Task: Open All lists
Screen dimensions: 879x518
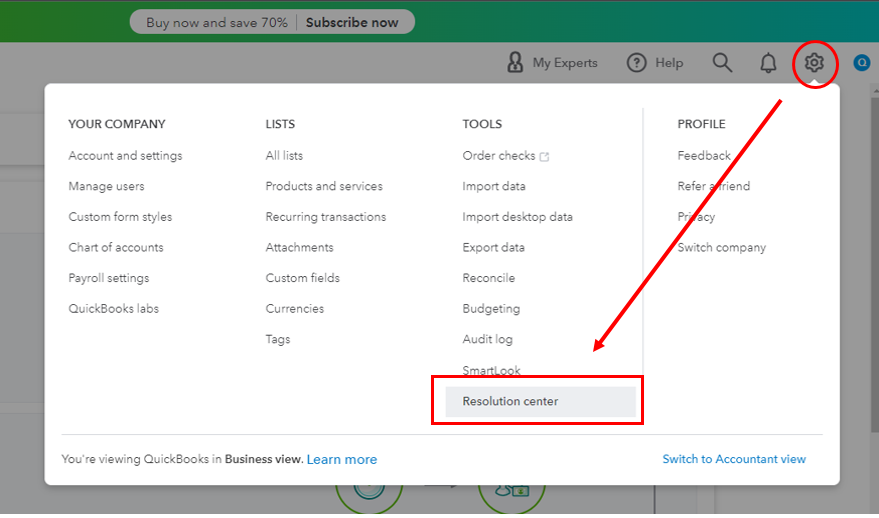Action: (284, 155)
